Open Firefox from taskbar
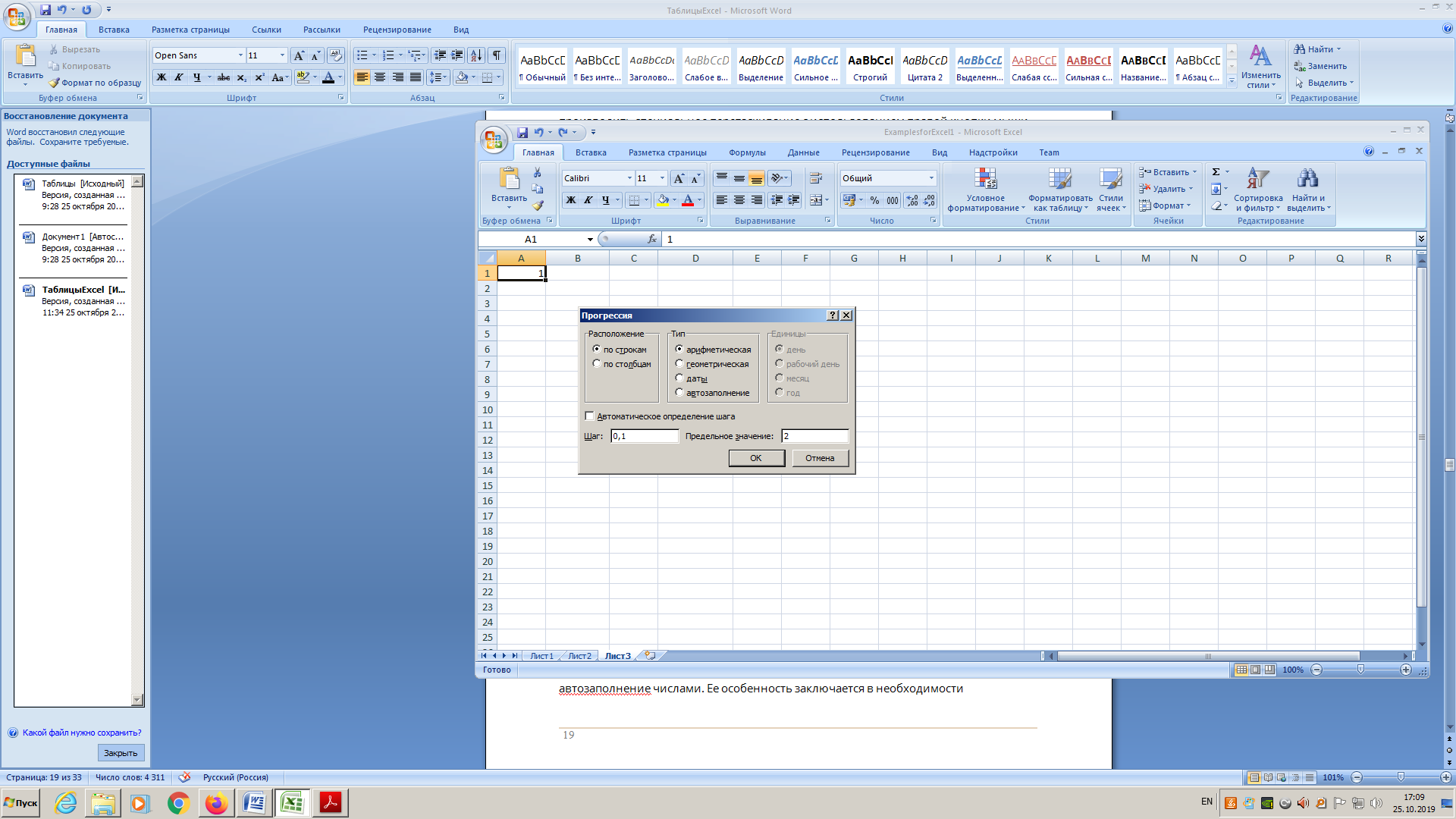The image size is (1456, 819). pyautogui.click(x=216, y=803)
